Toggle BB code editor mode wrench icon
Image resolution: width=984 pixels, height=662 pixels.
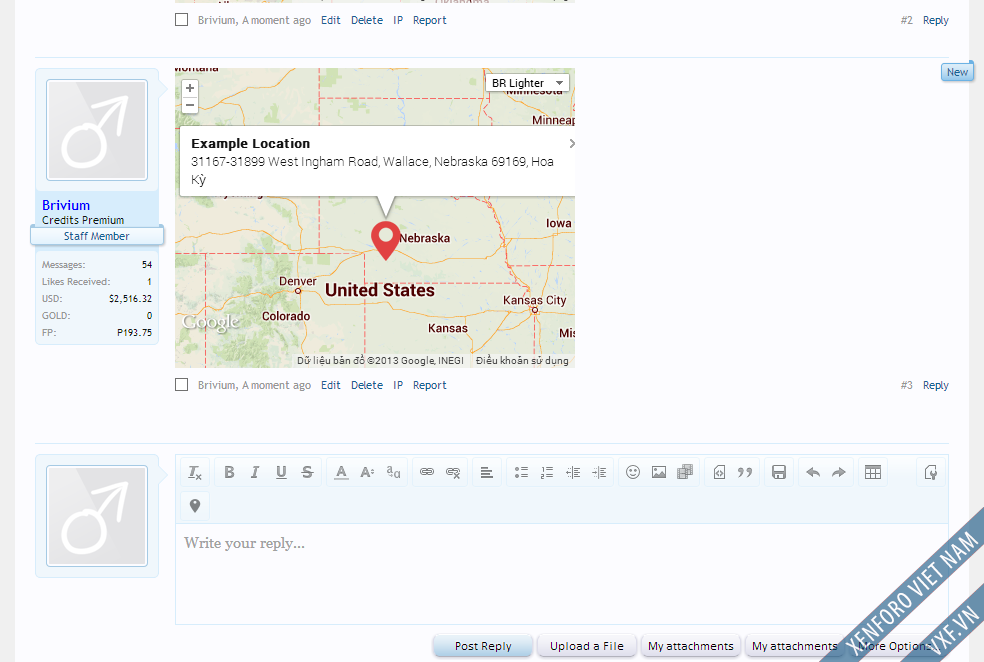(931, 472)
